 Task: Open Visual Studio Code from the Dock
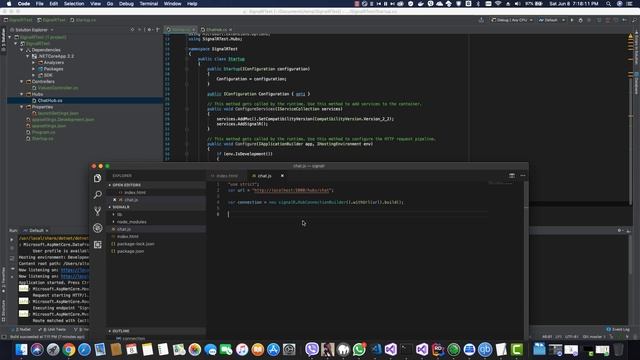pyautogui.click(x=376, y=349)
